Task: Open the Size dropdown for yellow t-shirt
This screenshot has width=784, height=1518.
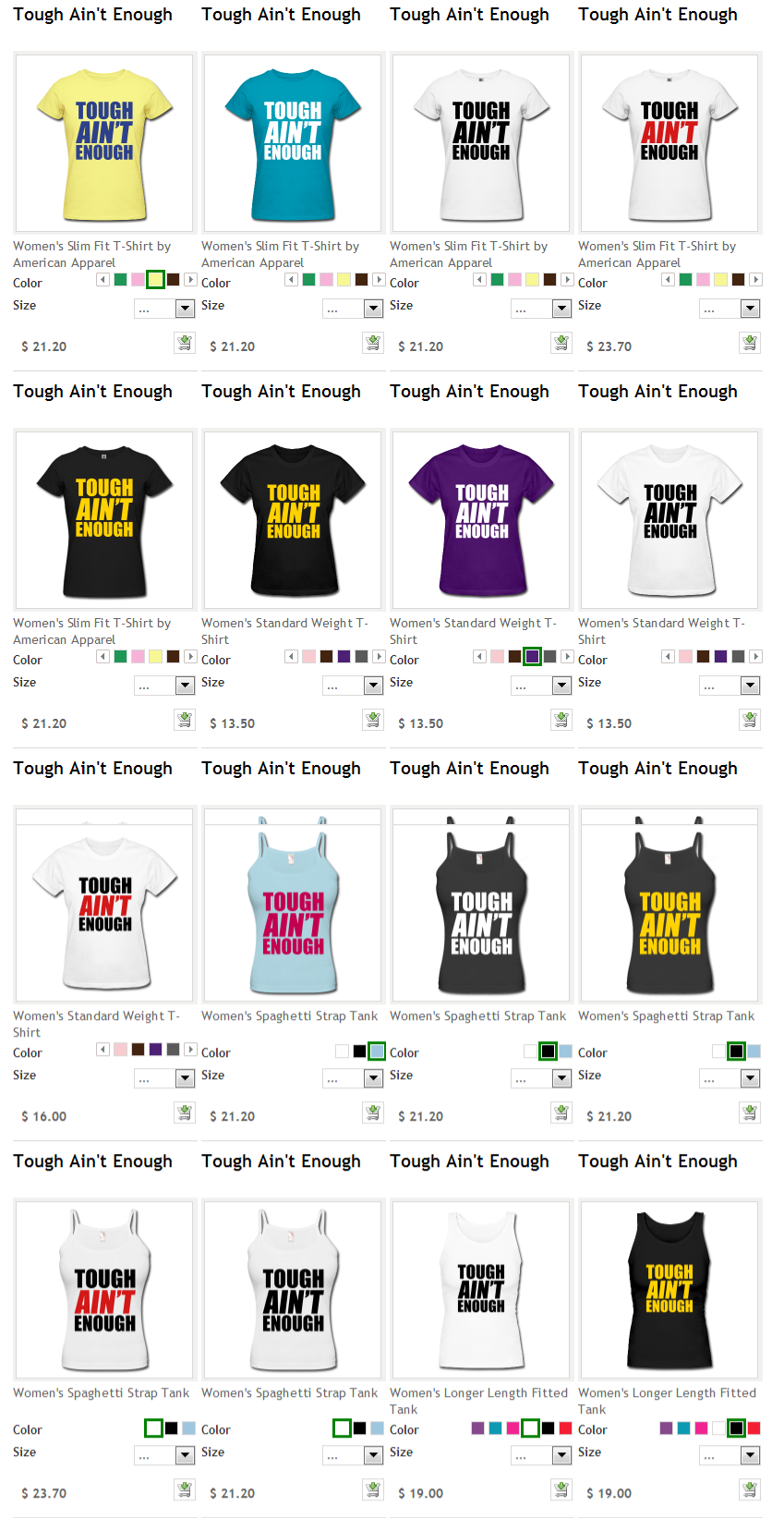Action: click(165, 309)
